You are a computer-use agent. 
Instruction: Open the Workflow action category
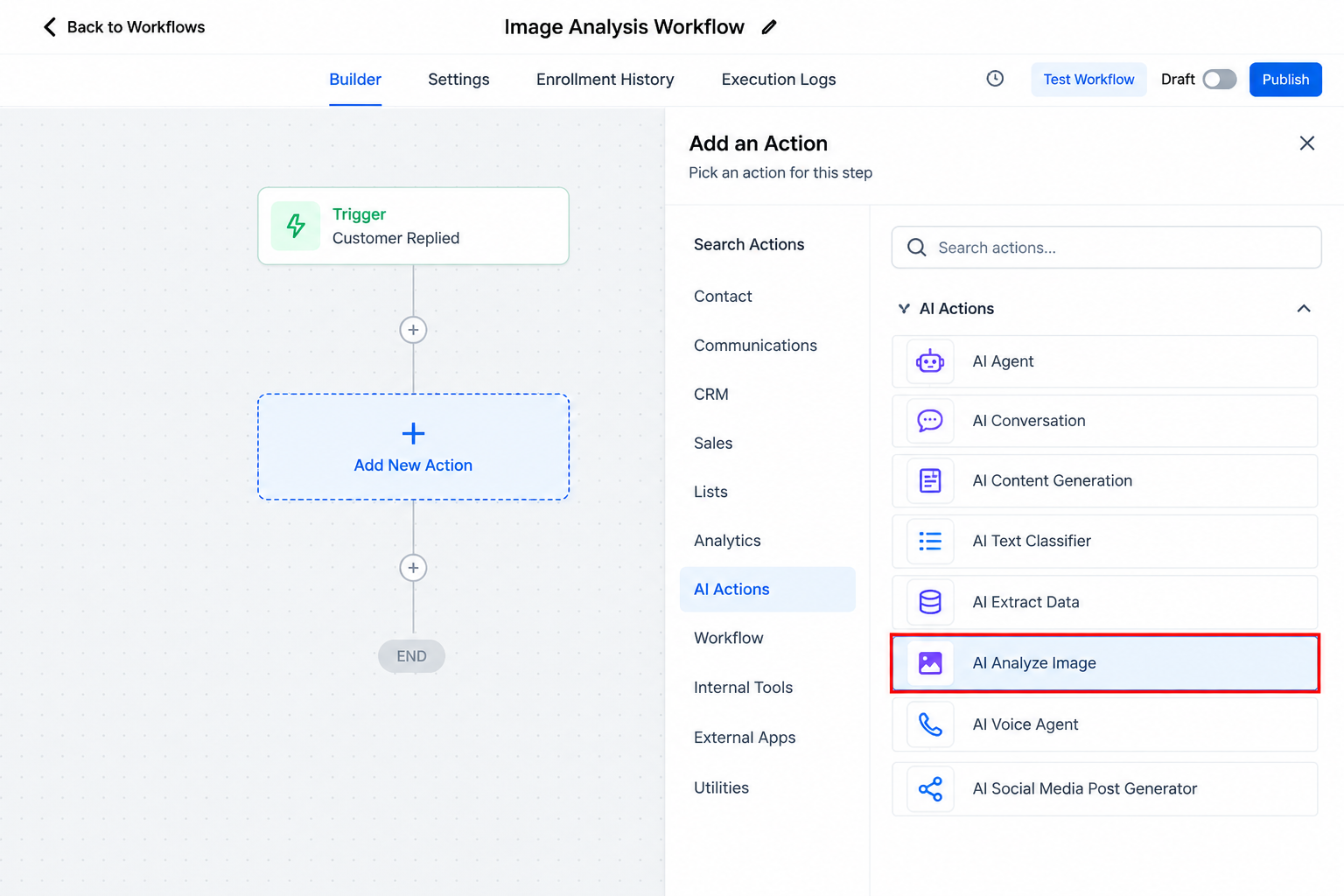(729, 638)
